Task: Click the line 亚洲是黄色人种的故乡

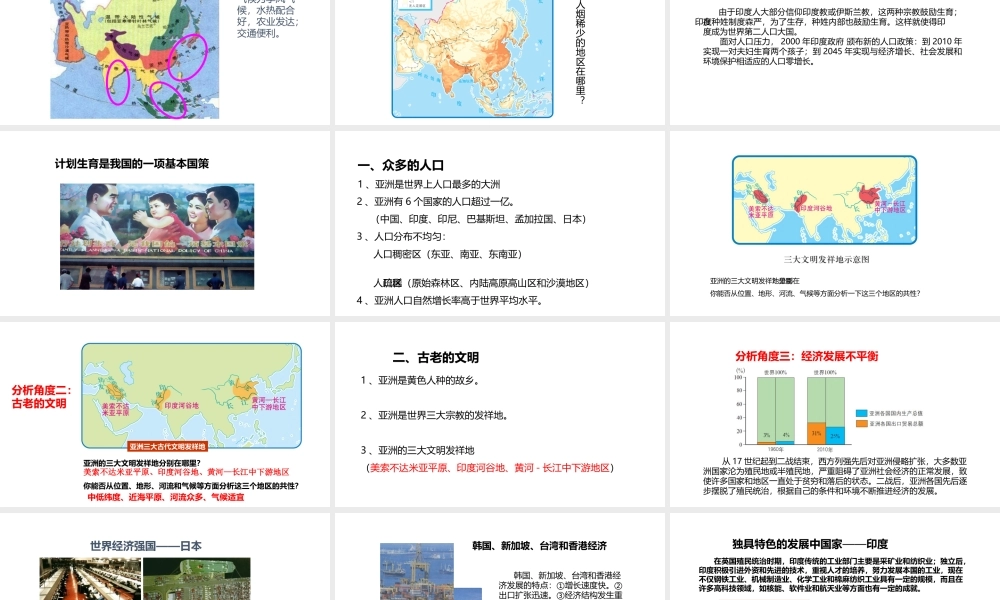Action: 420,381
